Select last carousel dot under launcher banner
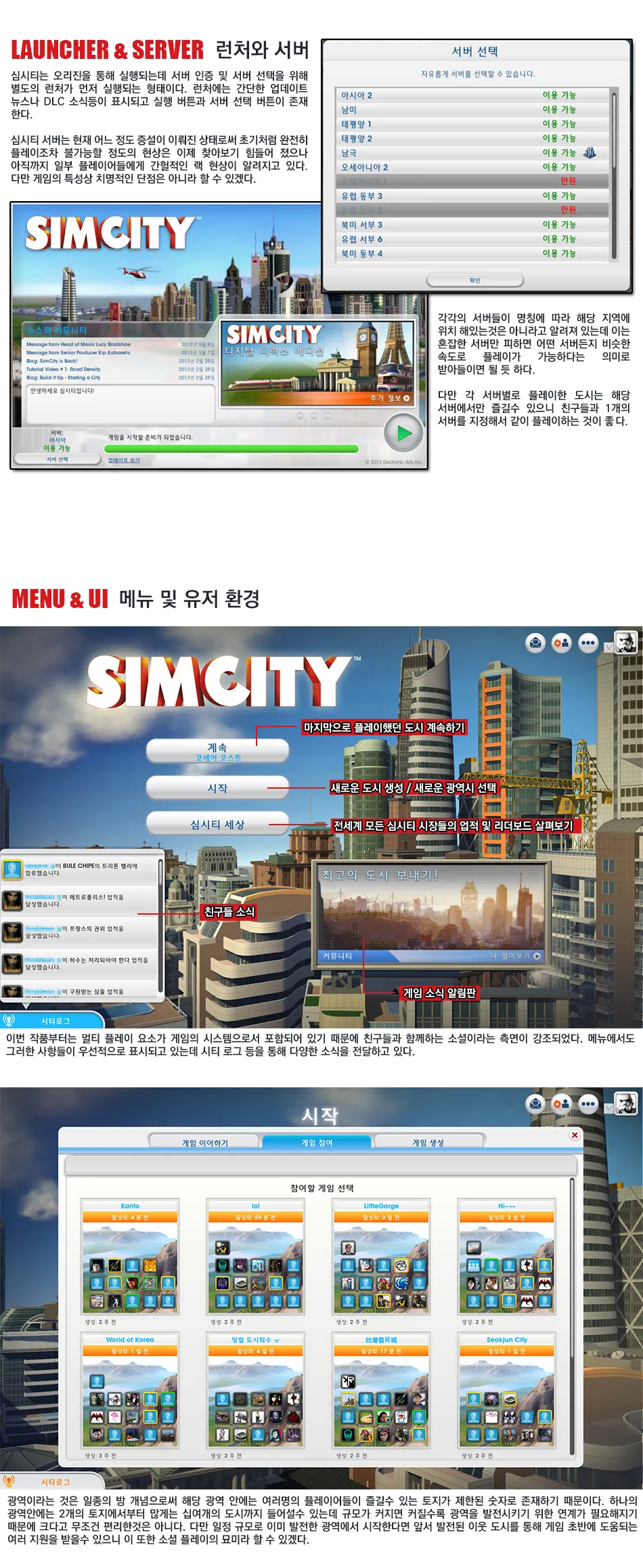Screen dimensions: 643x1568 [x=328, y=416]
